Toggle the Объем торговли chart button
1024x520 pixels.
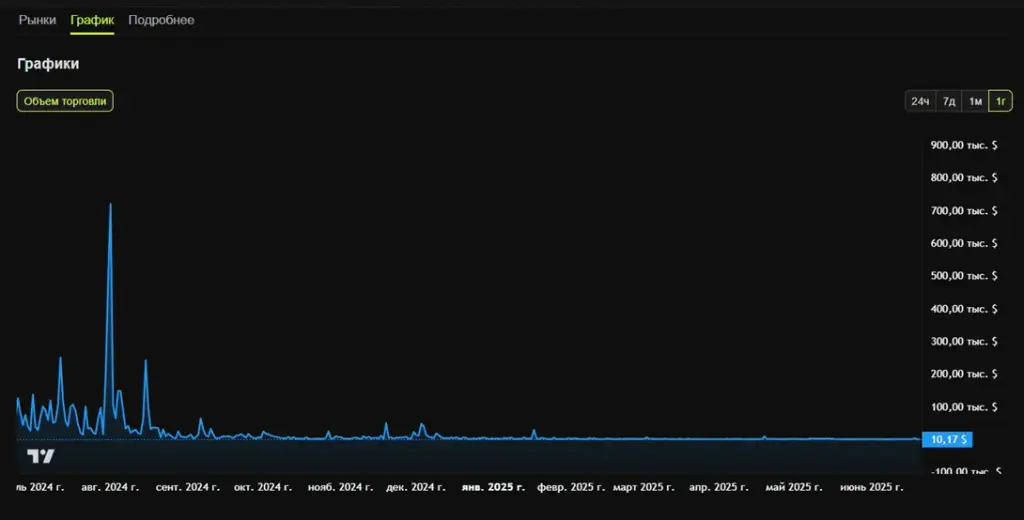65,101
